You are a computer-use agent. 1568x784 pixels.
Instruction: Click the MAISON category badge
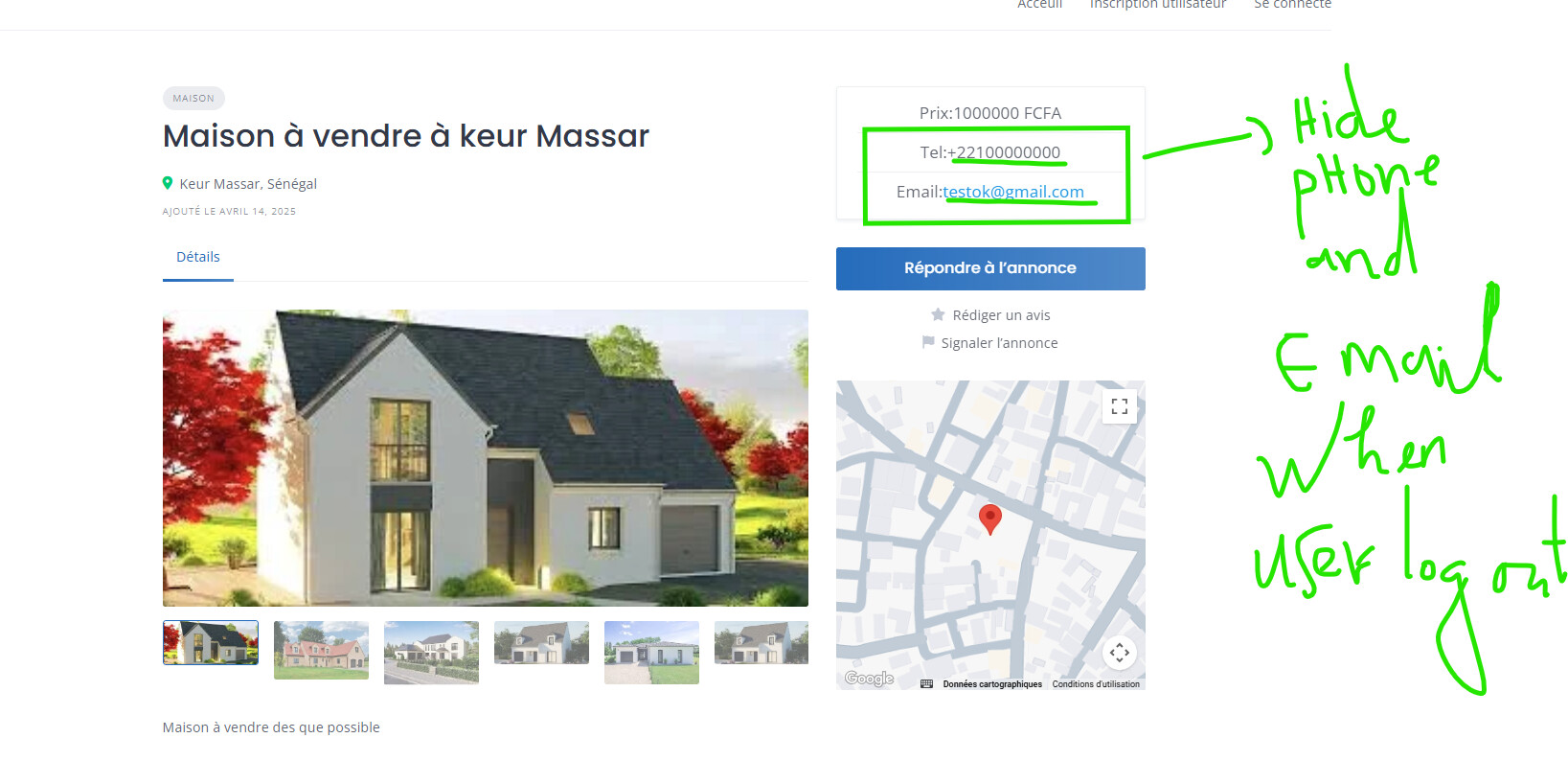point(193,99)
